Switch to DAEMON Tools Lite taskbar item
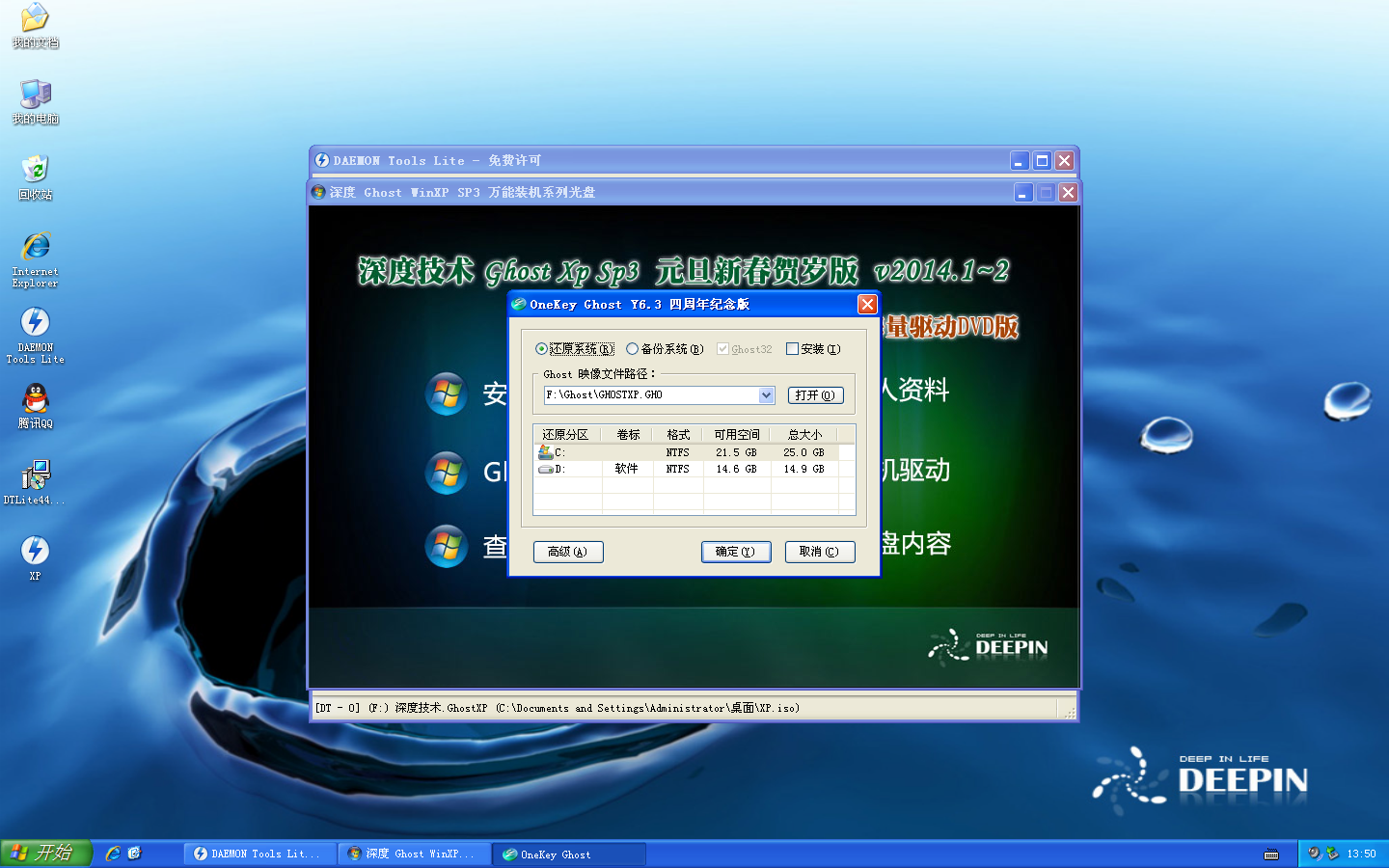This screenshot has width=1389, height=868. [x=260, y=854]
